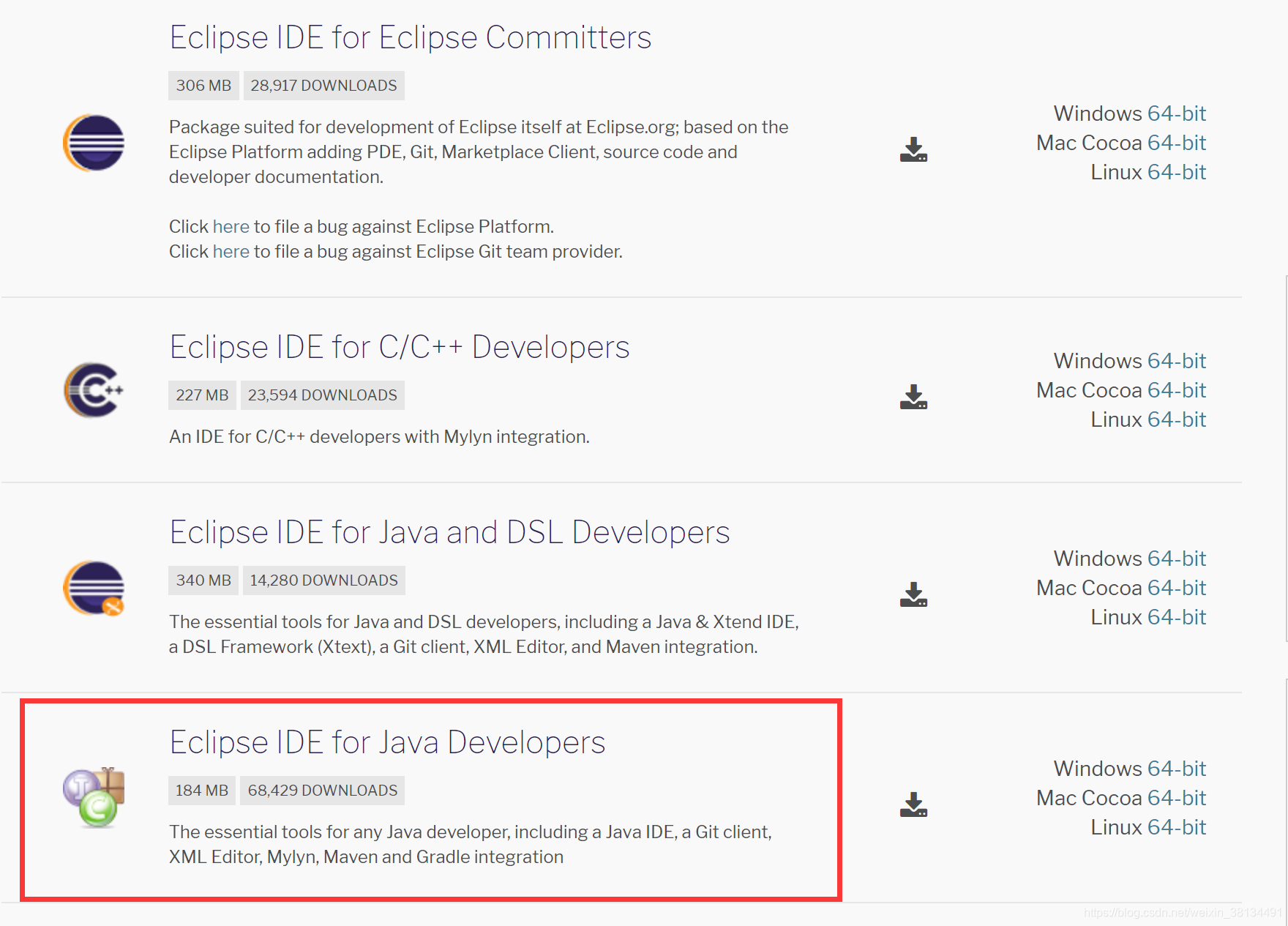Screen dimensions: 1288x926
Task: Download Java and DSL Developers Windows 64-bit
Action: click(x=1177, y=559)
